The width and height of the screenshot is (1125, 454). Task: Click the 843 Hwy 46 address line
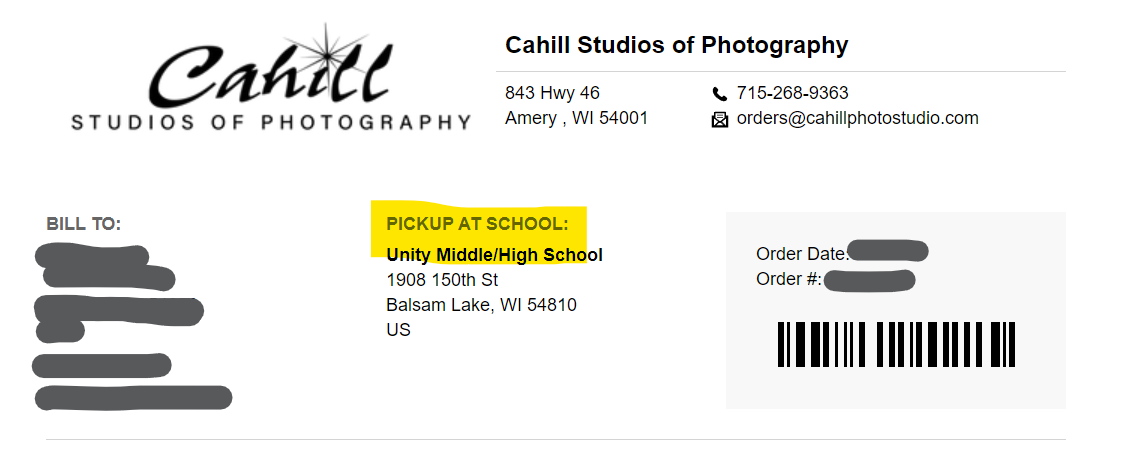tap(552, 93)
